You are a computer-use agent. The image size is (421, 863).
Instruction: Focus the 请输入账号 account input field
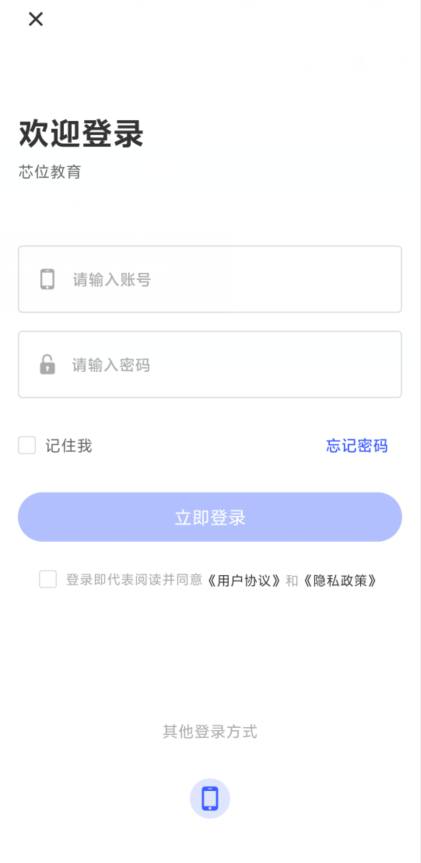210,279
